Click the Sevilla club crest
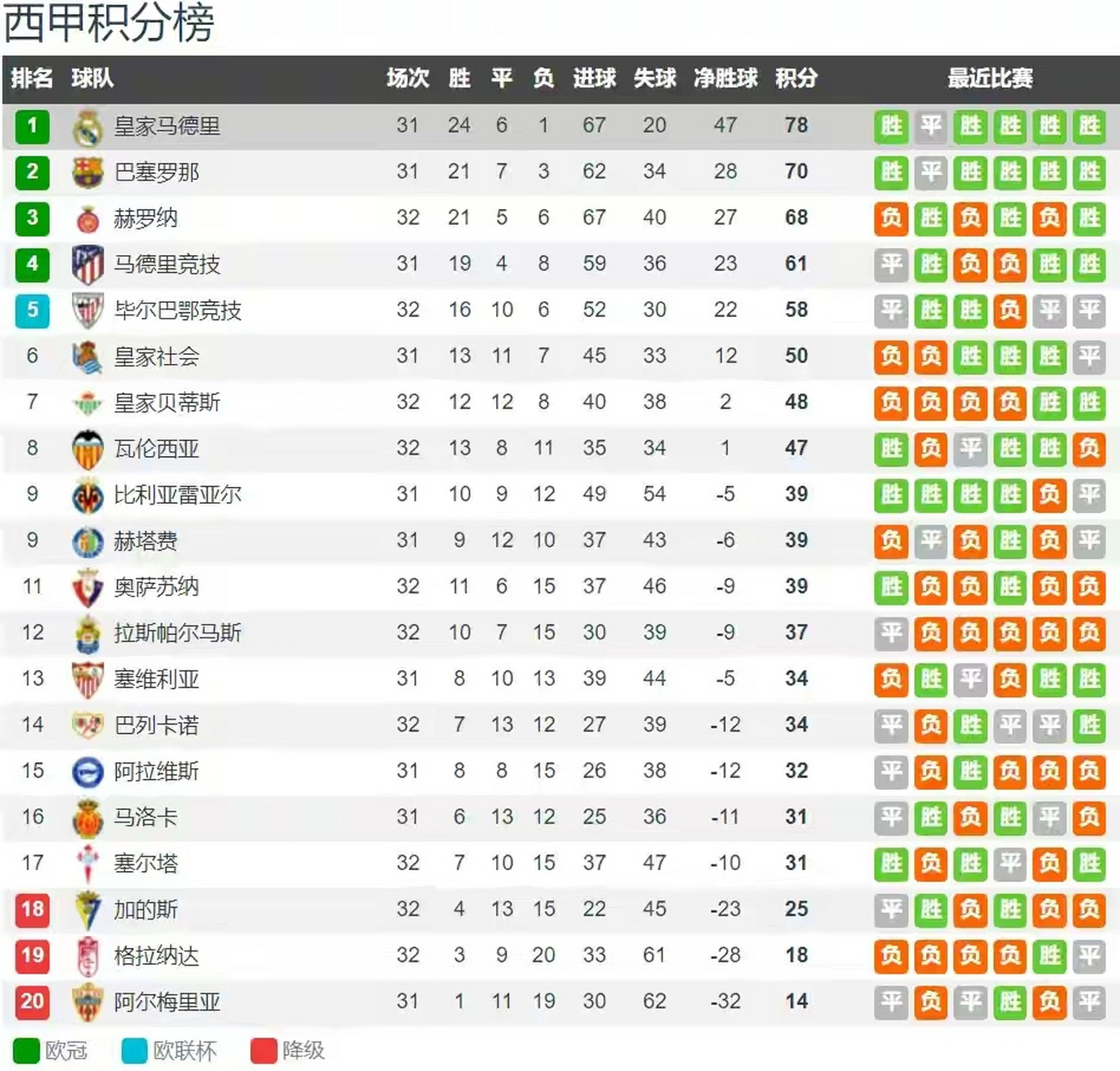The image size is (1120, 1071). coord(87,679)
